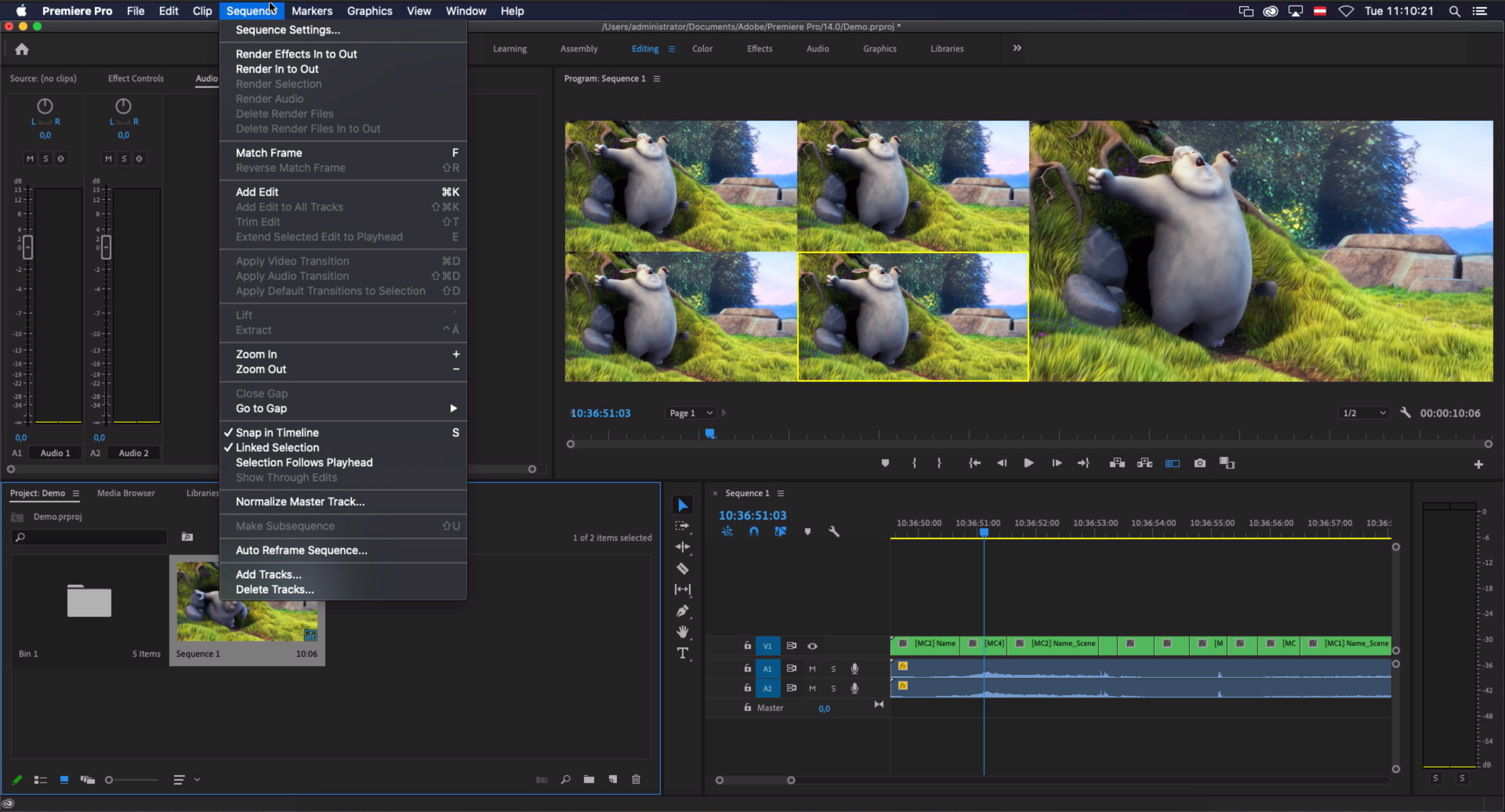Open Program monitor wrench settings
Screen dimensions: 1505x812
(1406, 412)
